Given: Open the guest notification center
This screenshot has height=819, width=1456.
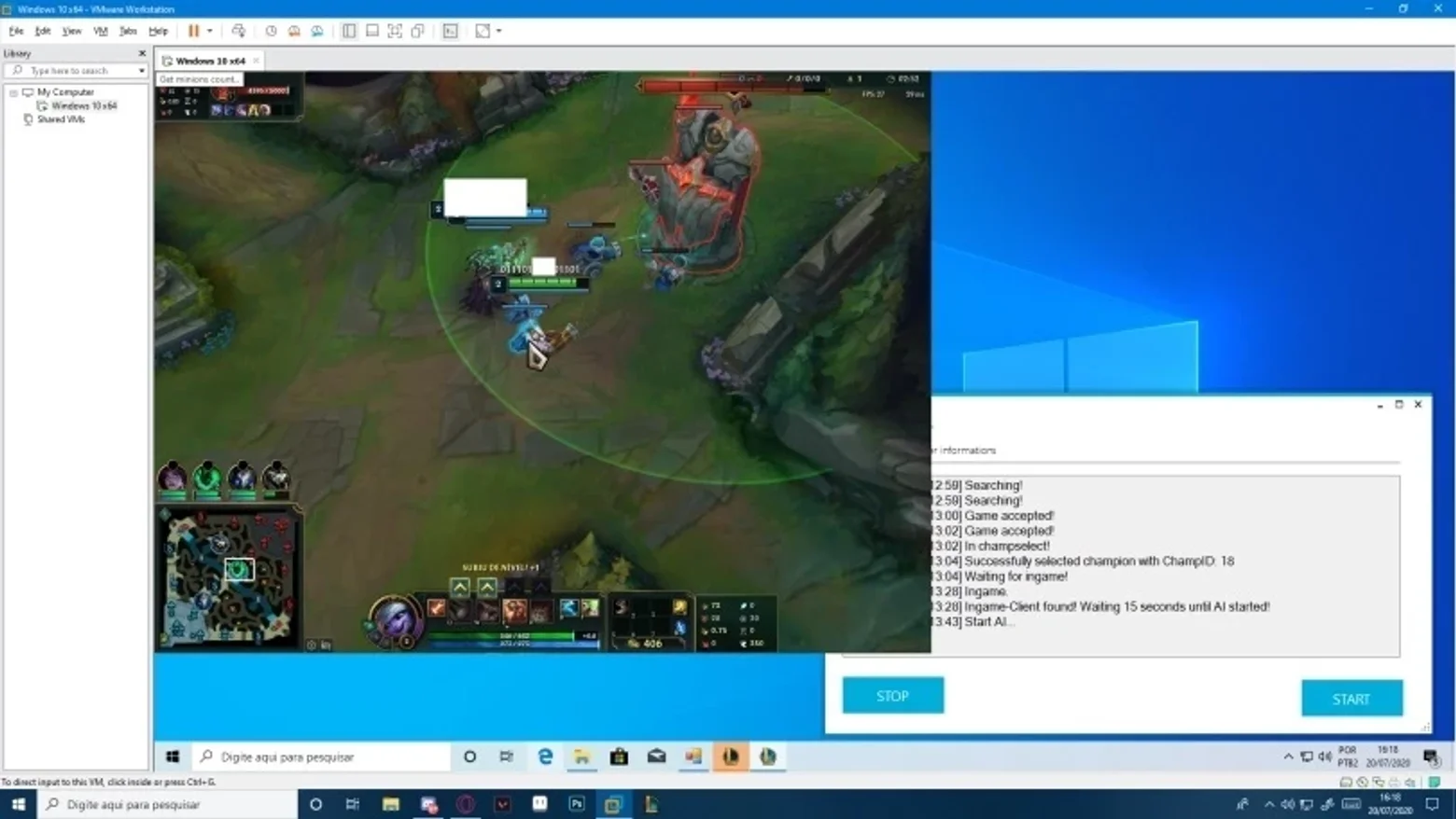Looking at the screenshot, I should [1432, 757].
